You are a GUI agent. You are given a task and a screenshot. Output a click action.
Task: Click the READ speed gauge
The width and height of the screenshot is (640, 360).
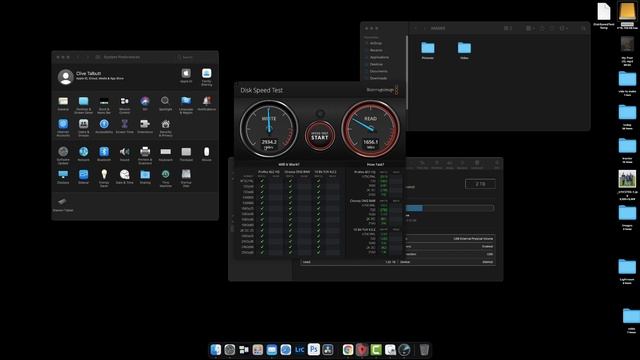[371, 129]
